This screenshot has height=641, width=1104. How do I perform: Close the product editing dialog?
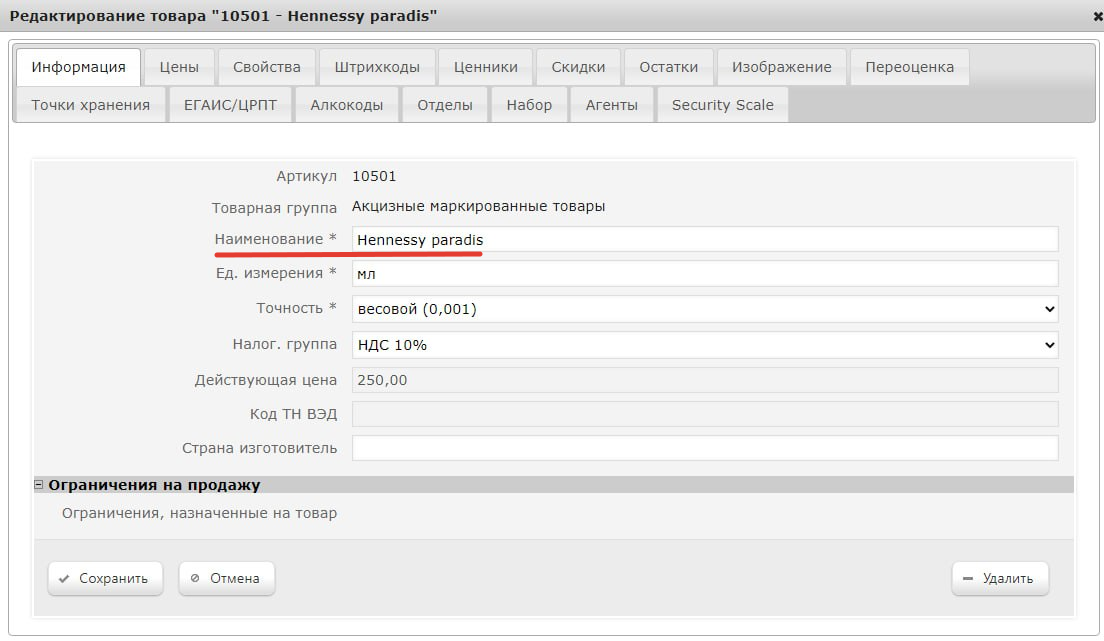(x=1098, y=16)
